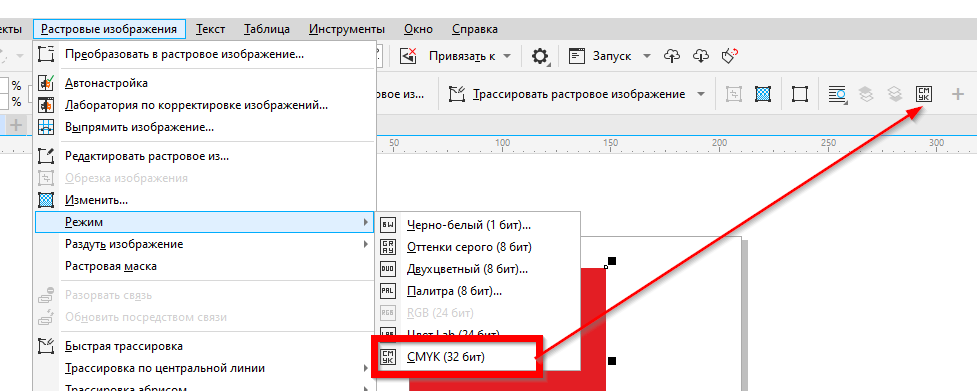
Task: Click the cloud upload icon
Action: tap(672, 56)
